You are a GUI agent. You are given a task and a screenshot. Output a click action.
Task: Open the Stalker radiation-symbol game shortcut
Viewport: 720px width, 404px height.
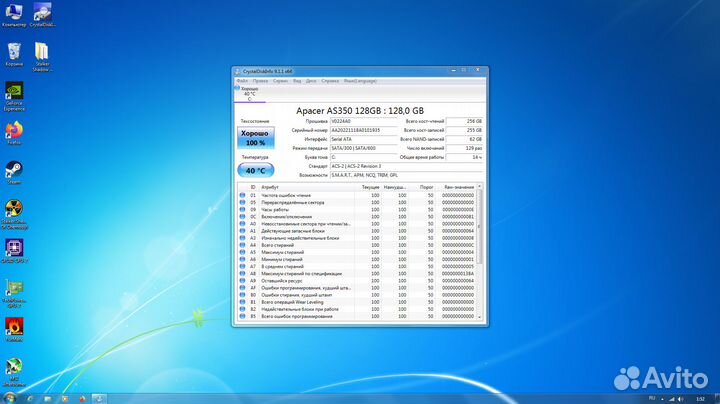[x=14, y=214]
